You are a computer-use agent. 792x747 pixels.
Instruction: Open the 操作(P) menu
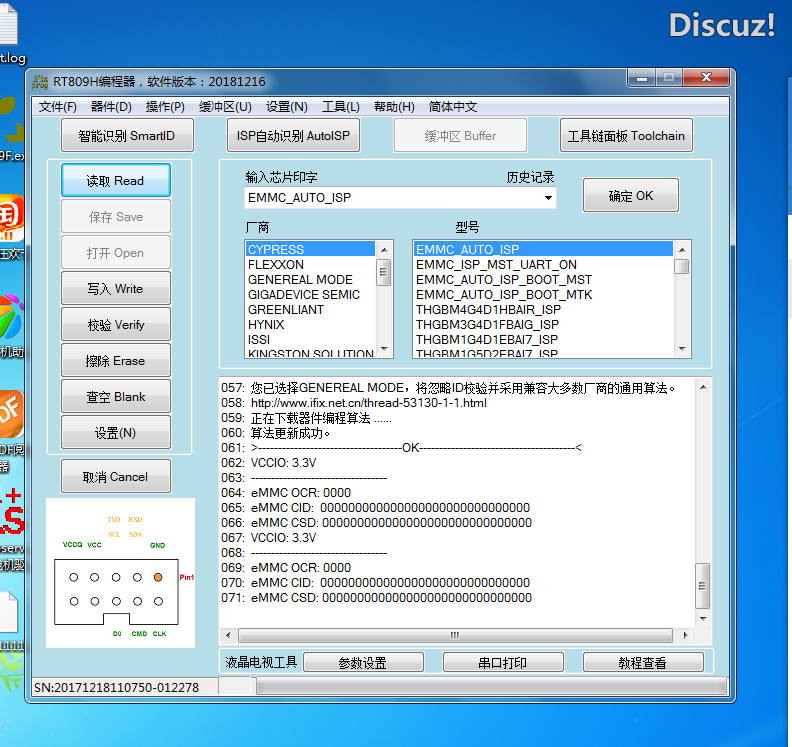165,107
